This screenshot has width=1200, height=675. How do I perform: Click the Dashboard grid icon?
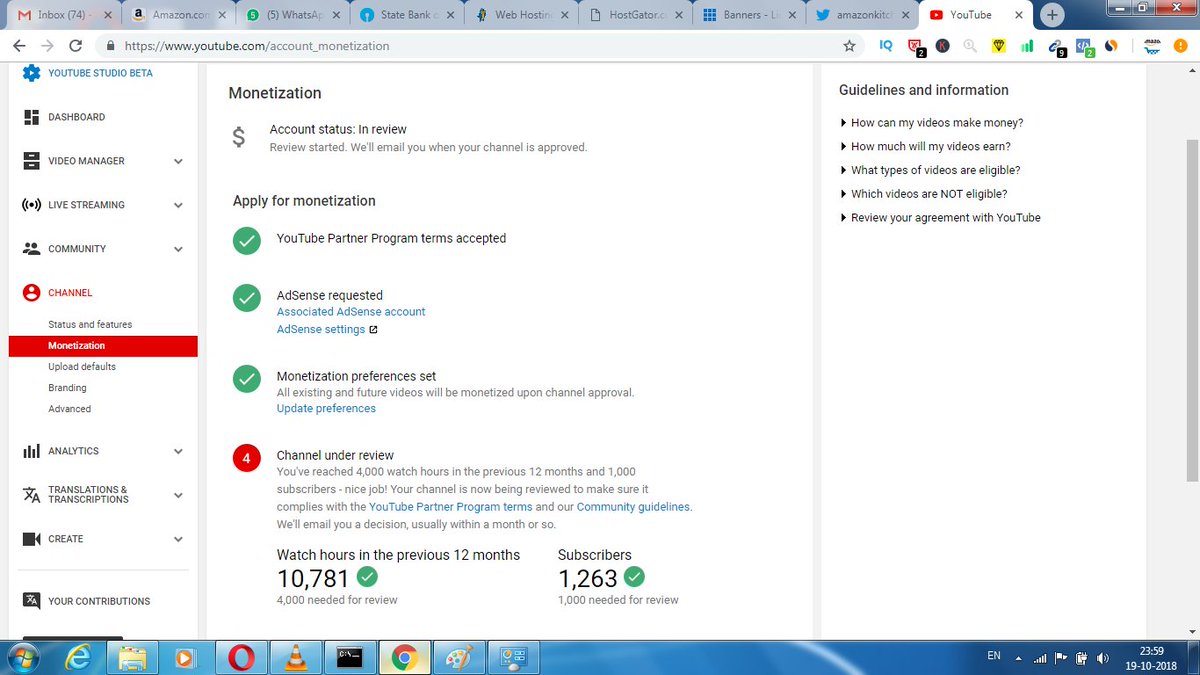coord(31,117)
